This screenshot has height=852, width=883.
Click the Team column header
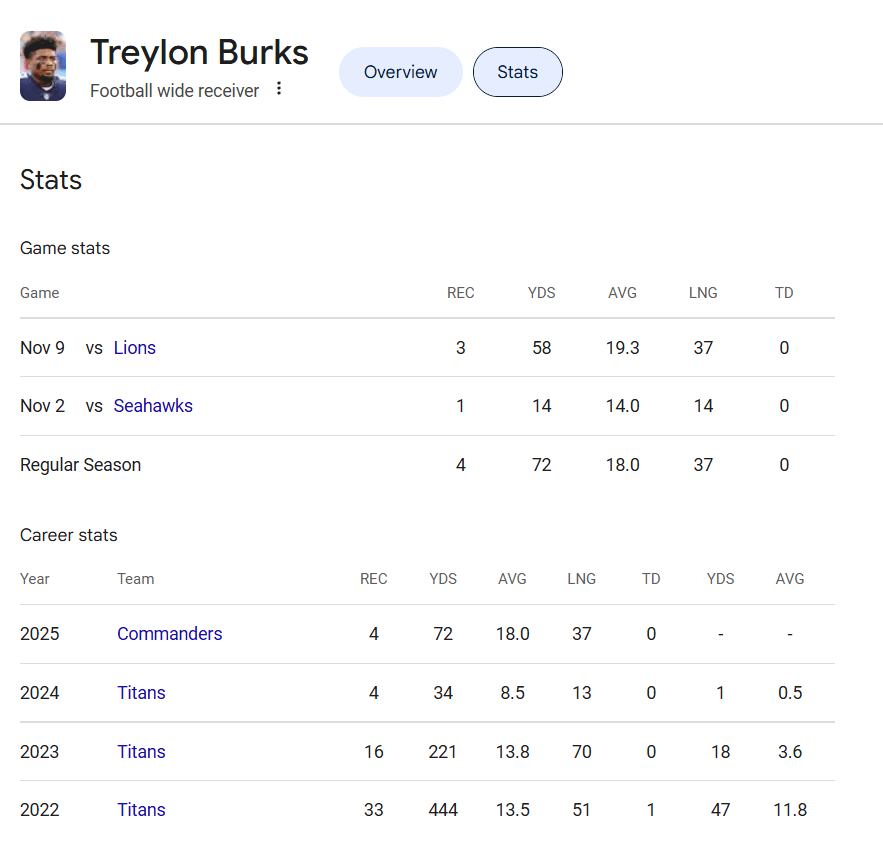[135, 579]
